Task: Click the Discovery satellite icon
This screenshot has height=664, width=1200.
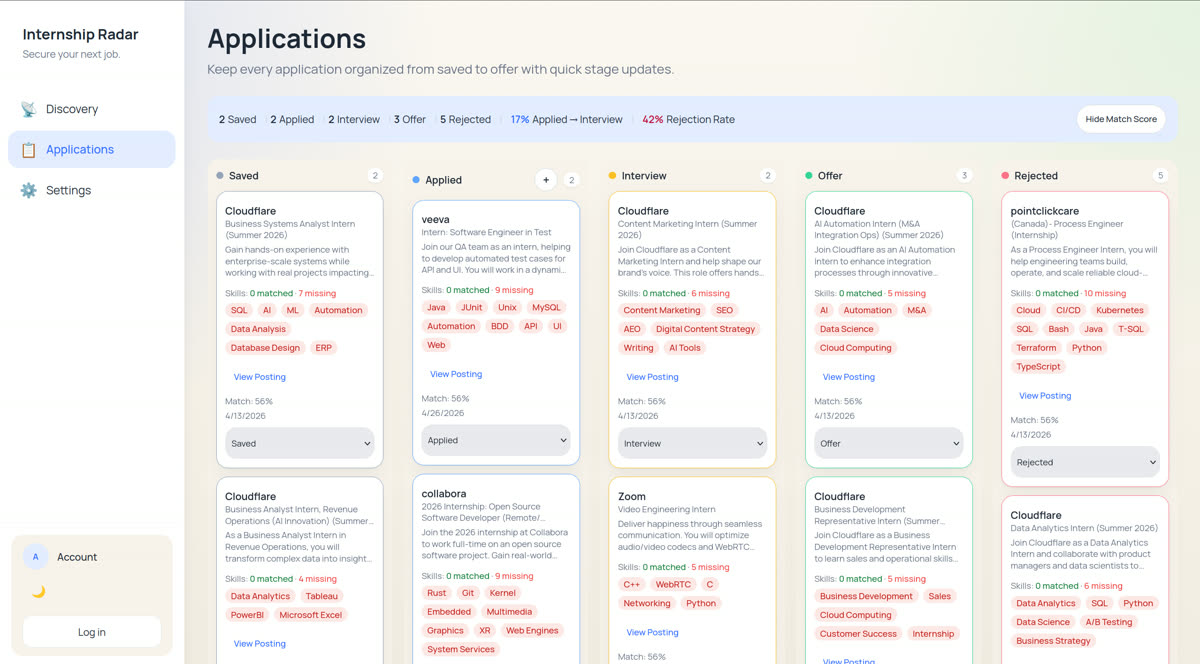Action: pyautogui.click(x=28, y=109)
